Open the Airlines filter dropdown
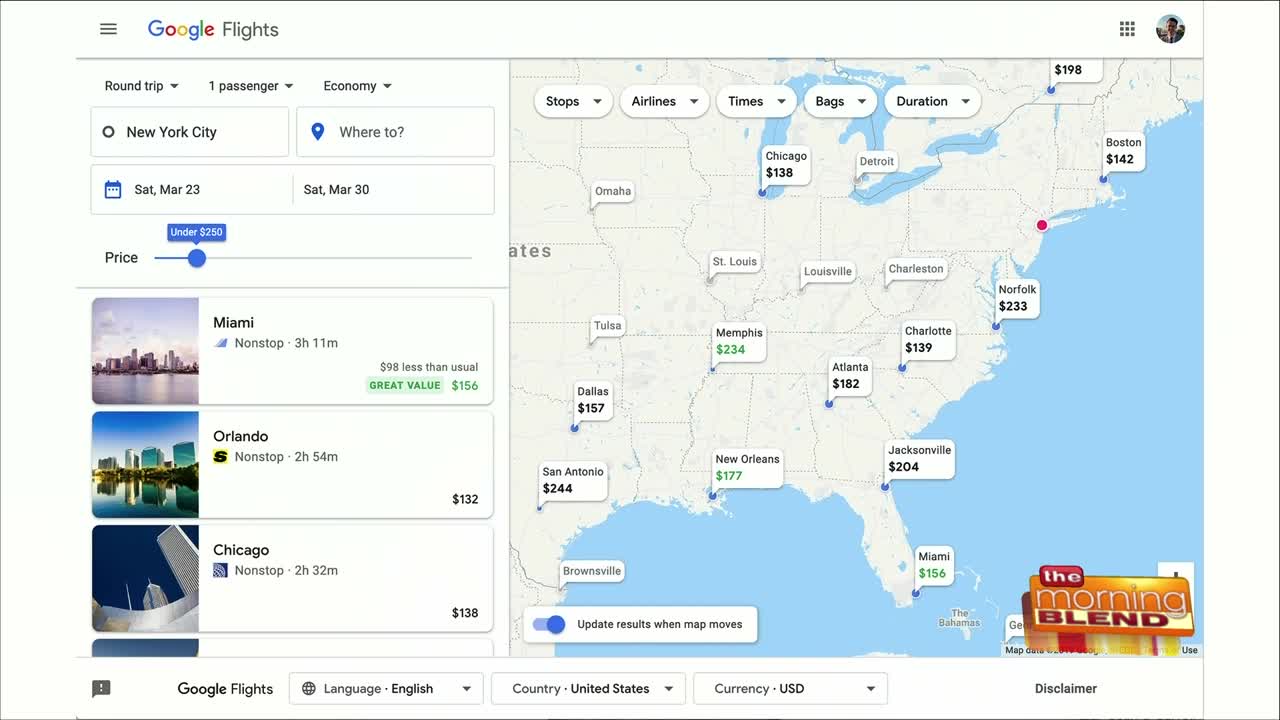This screenshot has width=1280, height=720. [664, 101]
